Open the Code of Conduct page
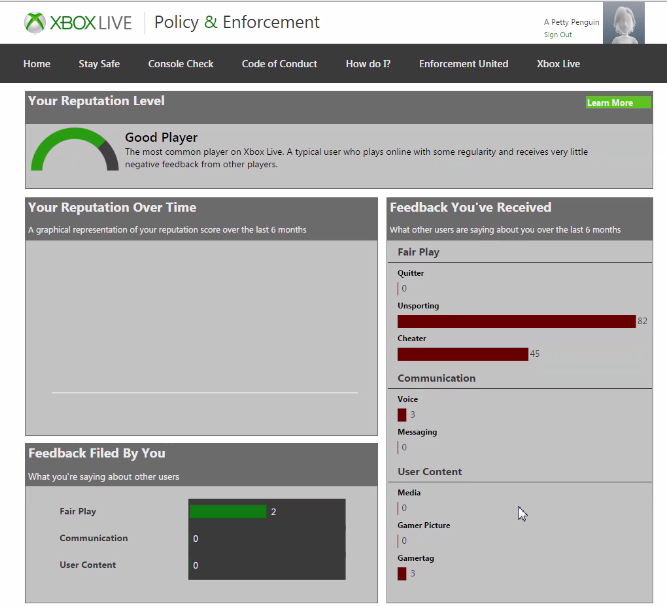 pos(279,64)
